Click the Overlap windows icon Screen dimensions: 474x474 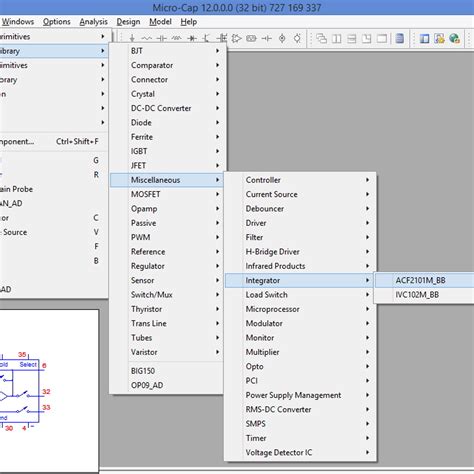pyautogui.click(x=367, y=39)
